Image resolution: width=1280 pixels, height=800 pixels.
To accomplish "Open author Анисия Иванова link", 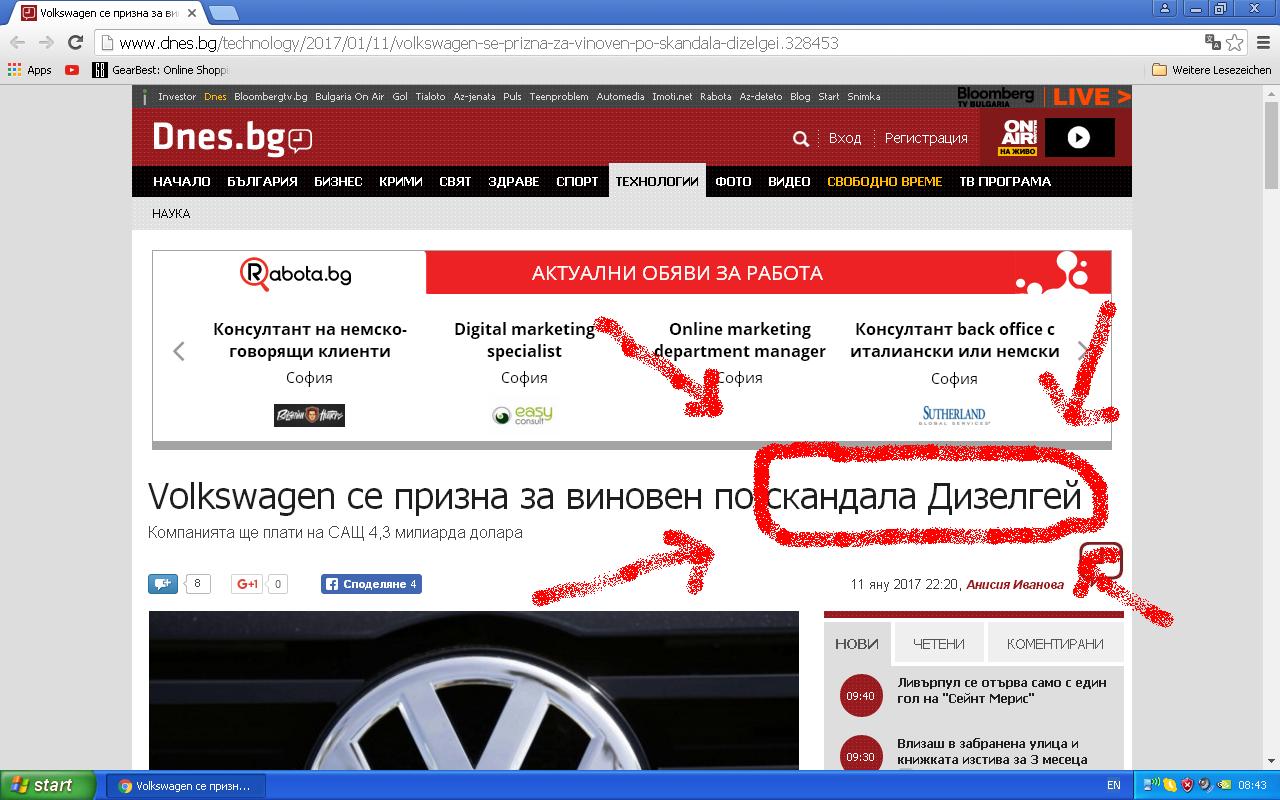I will (1015, 585).
